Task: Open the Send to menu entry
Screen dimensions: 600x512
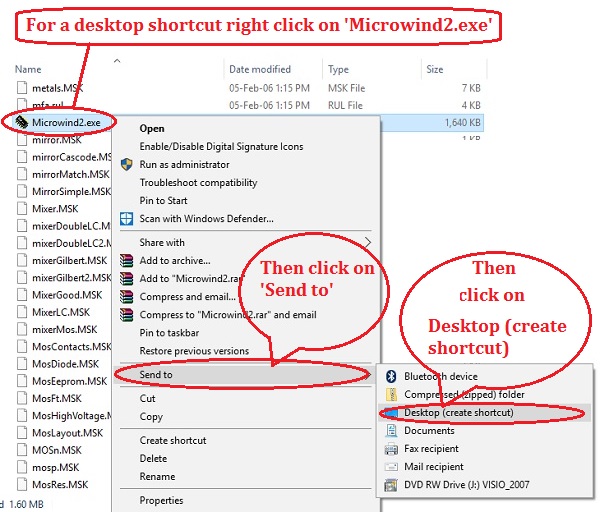Action: pyautogui.click(x=242, y=375)
